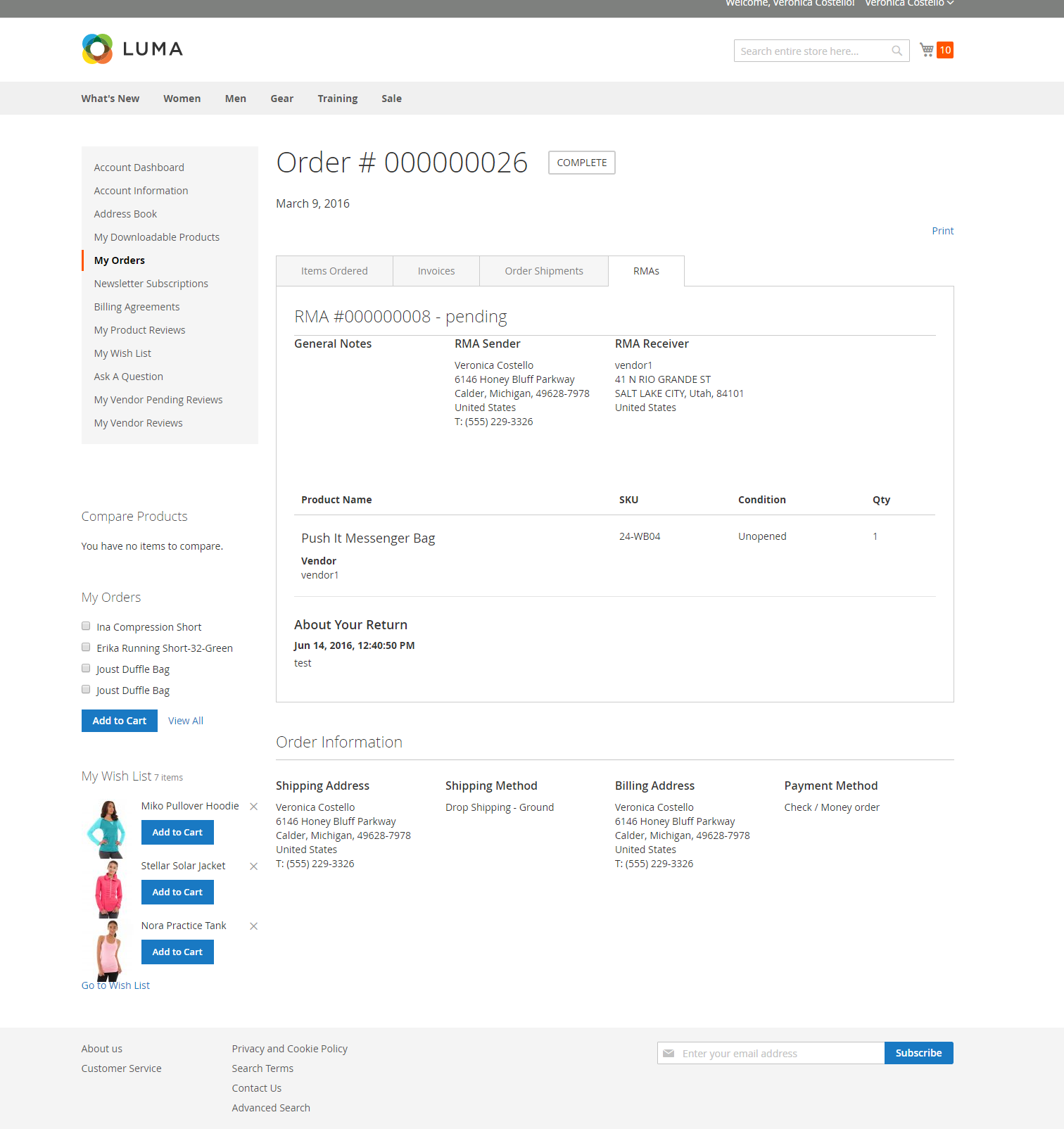Image resolution: width=1064 pixels, height=1129 pixels.
Task: Open My Vendor Pending Reviews
Action: pyautogui.click(x=158, y=400)
